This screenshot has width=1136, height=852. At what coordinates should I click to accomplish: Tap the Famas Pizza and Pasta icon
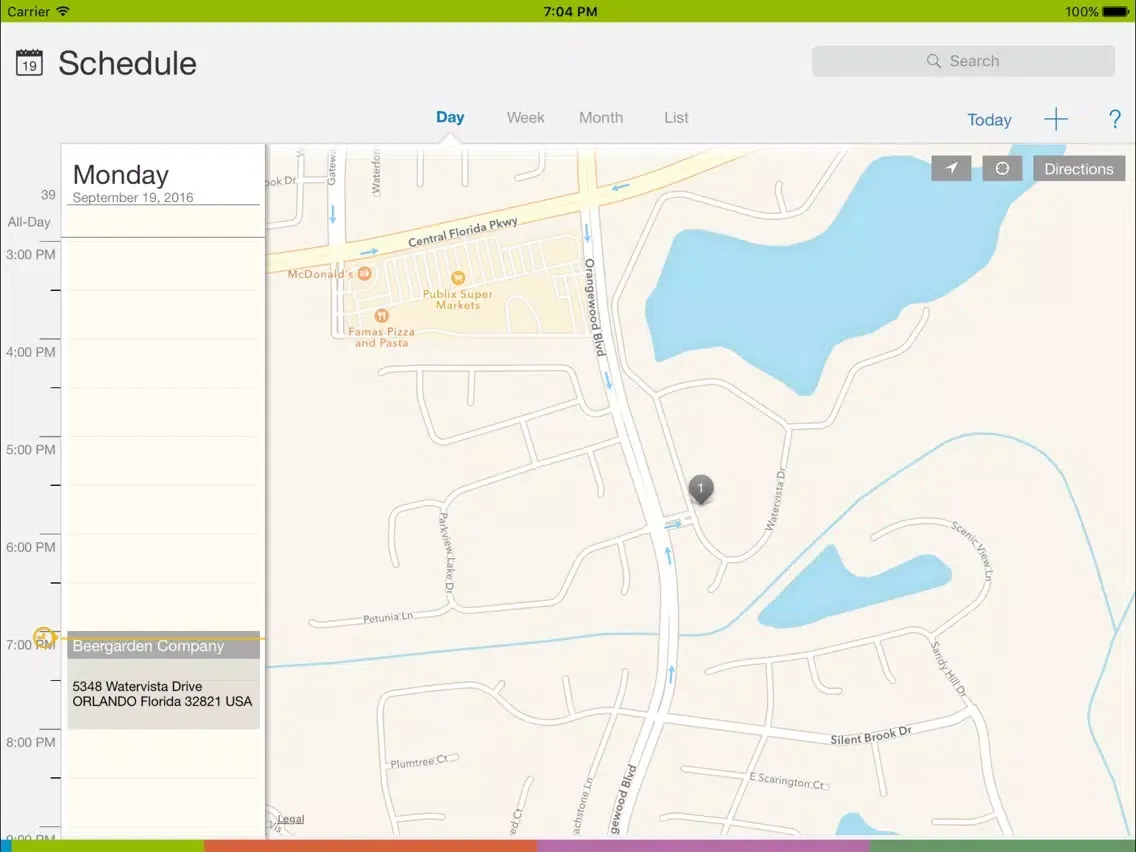pos(381,316)
